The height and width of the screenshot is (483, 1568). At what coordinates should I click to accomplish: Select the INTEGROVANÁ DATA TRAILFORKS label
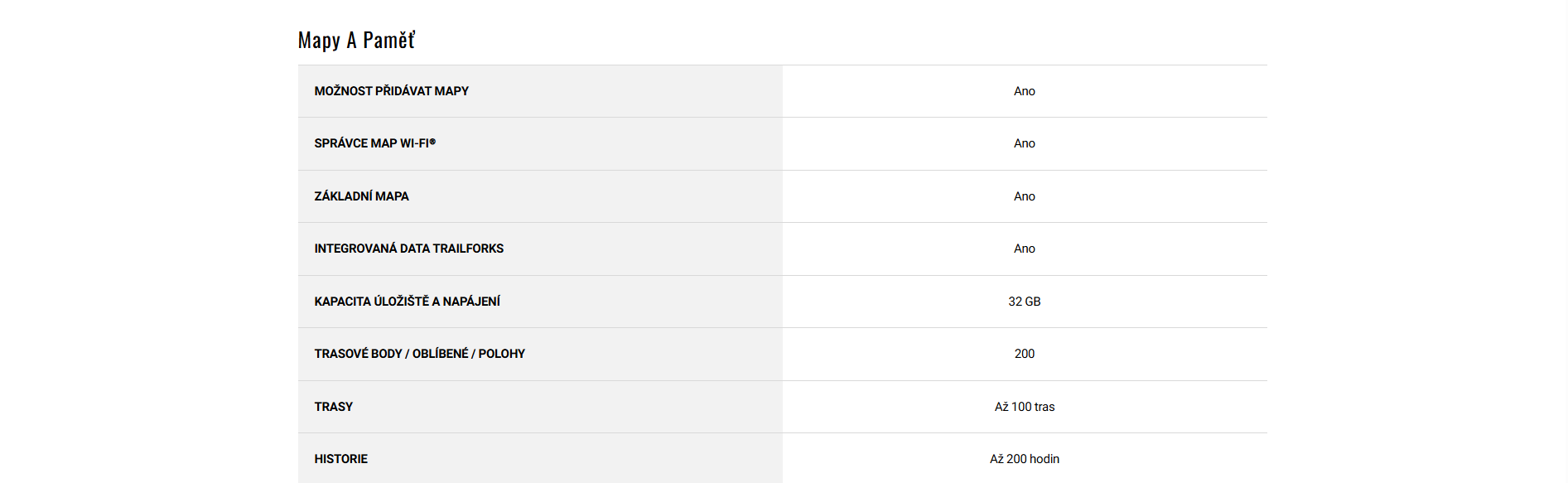coord(408,249)
